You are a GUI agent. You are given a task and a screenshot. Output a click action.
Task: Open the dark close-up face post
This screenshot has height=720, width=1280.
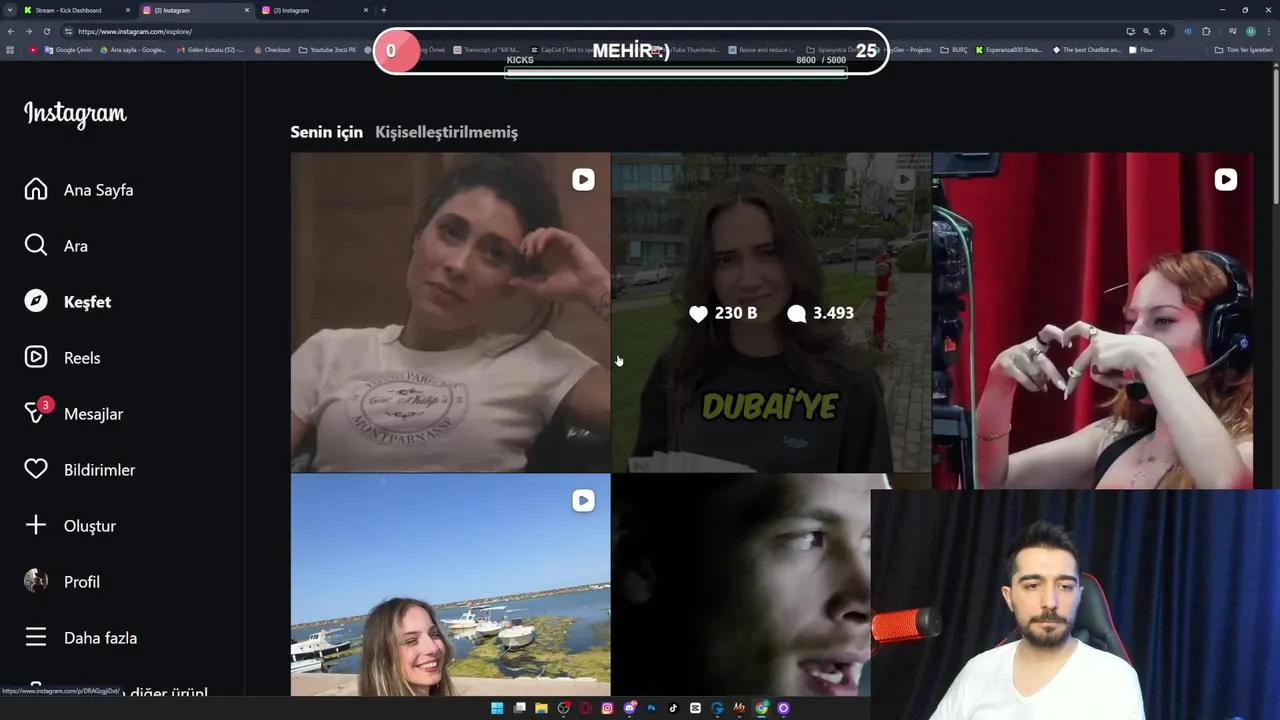click(741, 584)
